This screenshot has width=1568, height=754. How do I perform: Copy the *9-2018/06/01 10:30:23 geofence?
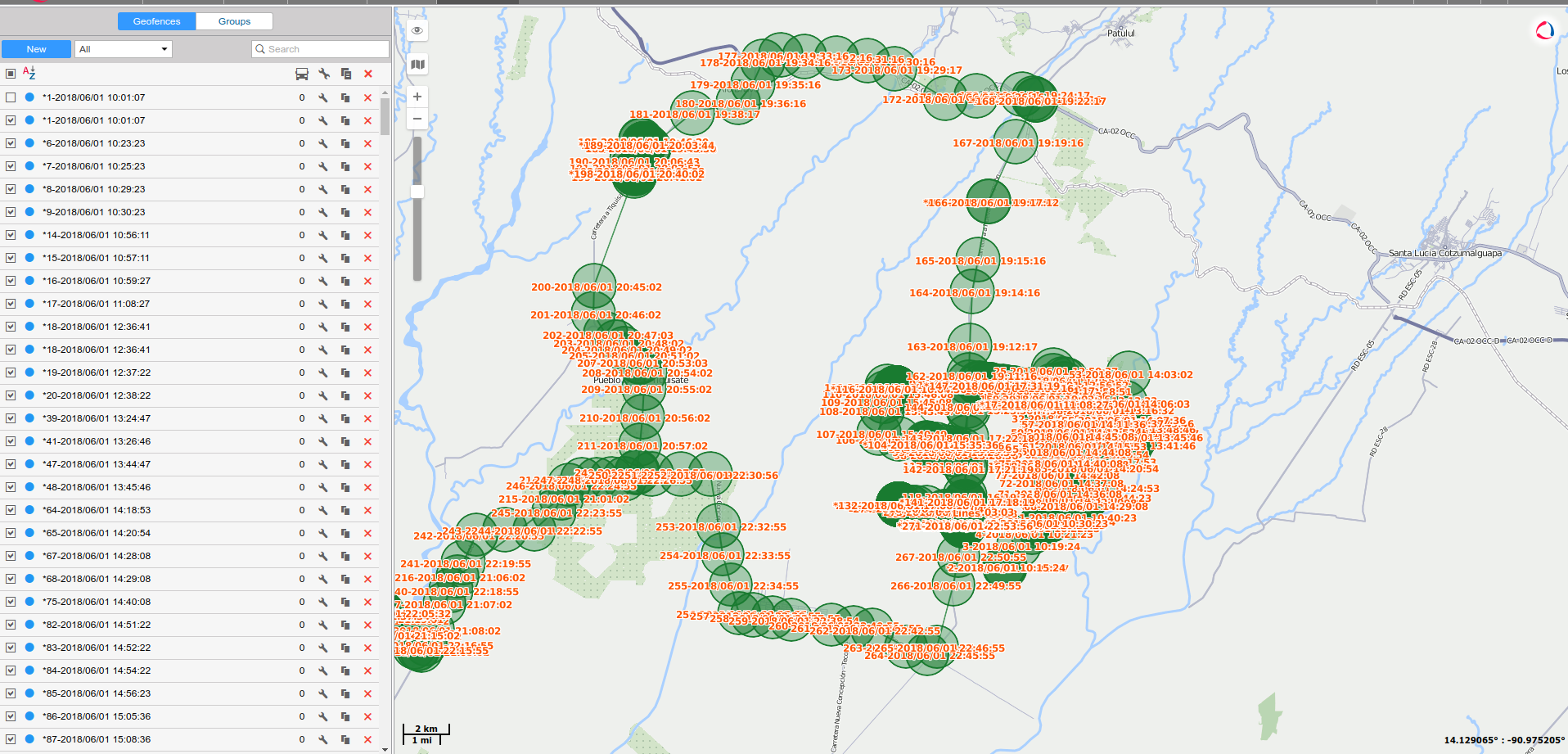coord(345,212)
